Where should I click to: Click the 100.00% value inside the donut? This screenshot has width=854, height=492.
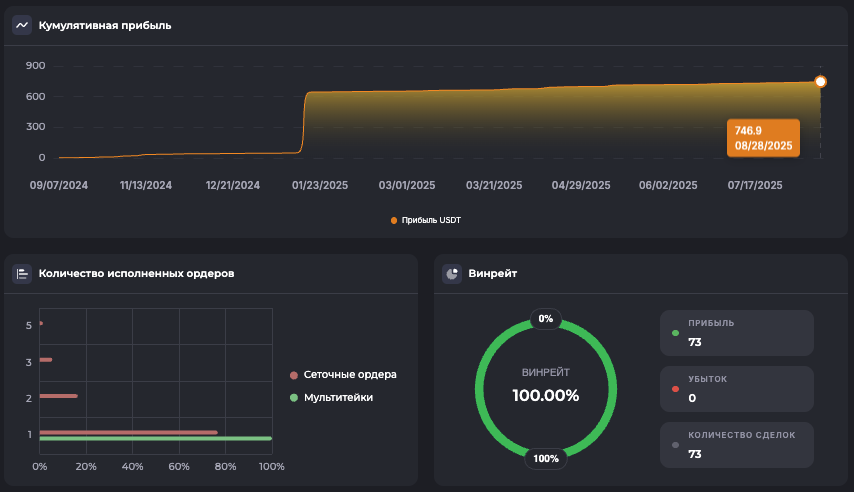(x=546, y=395)
